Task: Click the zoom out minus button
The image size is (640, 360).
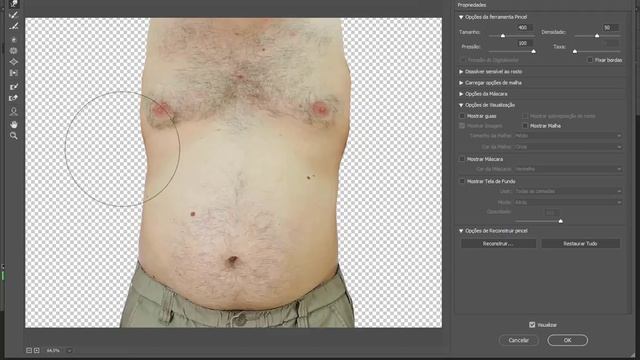Action: click(x=29, y=350)
